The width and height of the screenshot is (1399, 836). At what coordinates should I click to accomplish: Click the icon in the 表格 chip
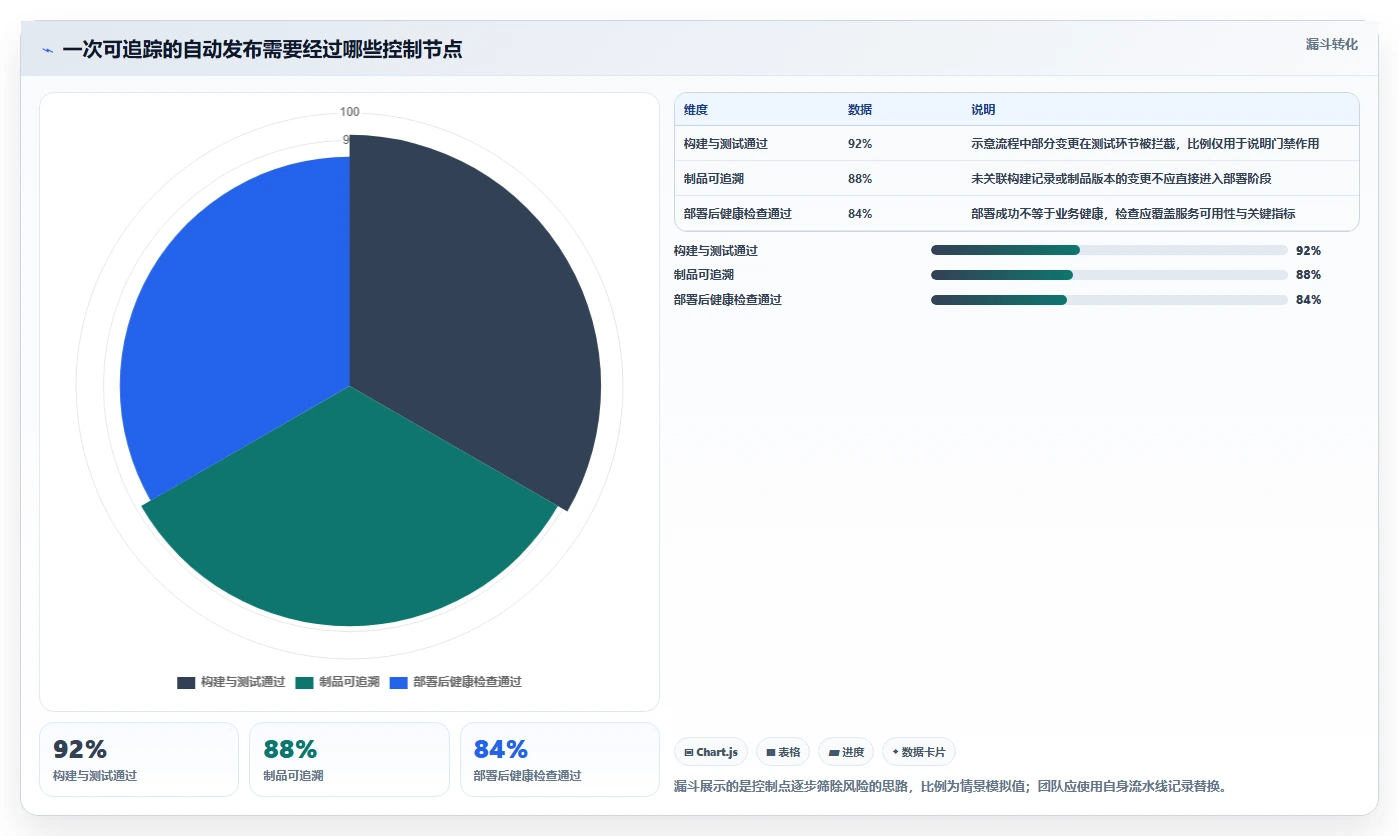click(x=771, y=752)
